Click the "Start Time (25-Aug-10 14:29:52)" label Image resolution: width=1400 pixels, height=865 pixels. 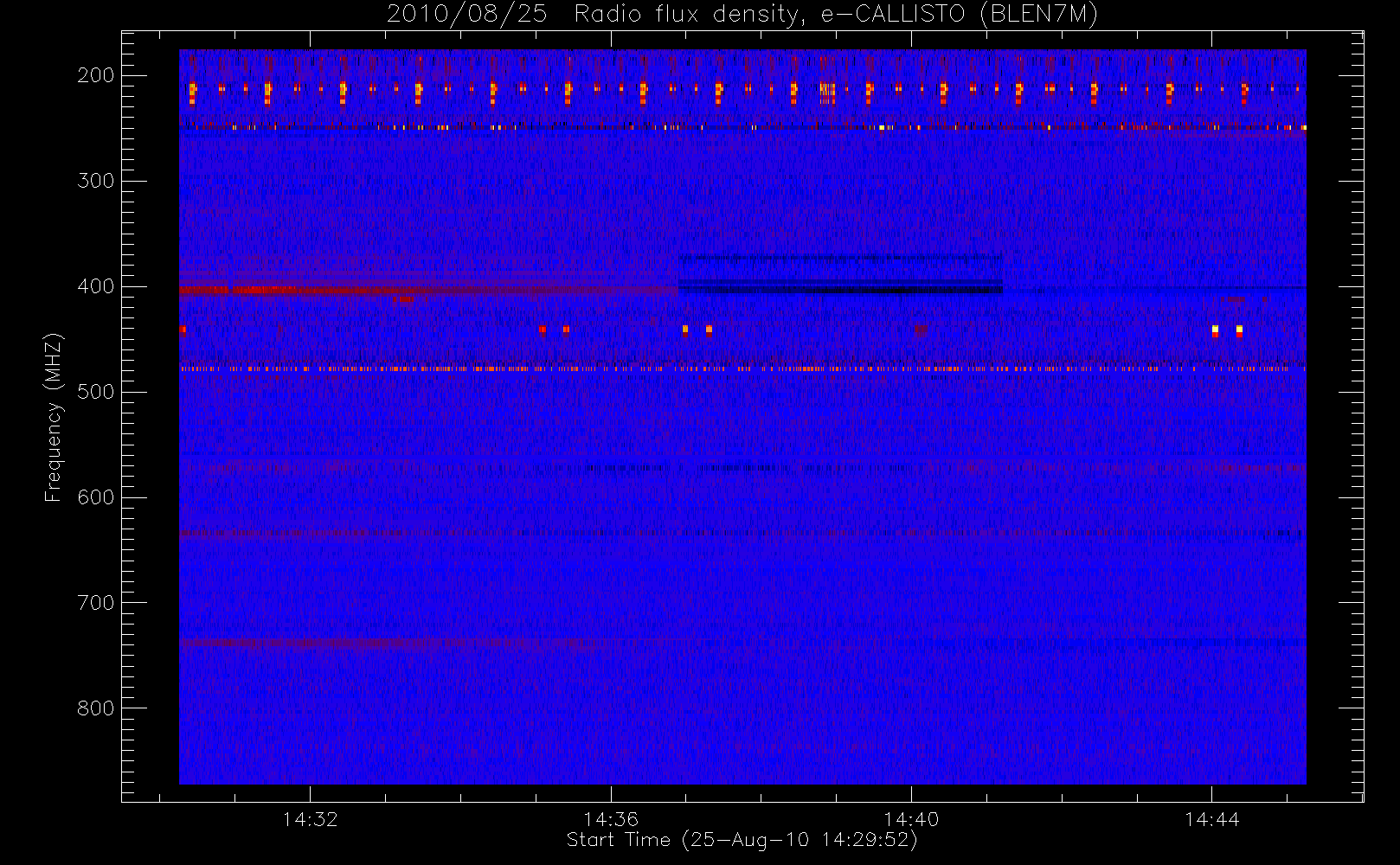[742, 840]
